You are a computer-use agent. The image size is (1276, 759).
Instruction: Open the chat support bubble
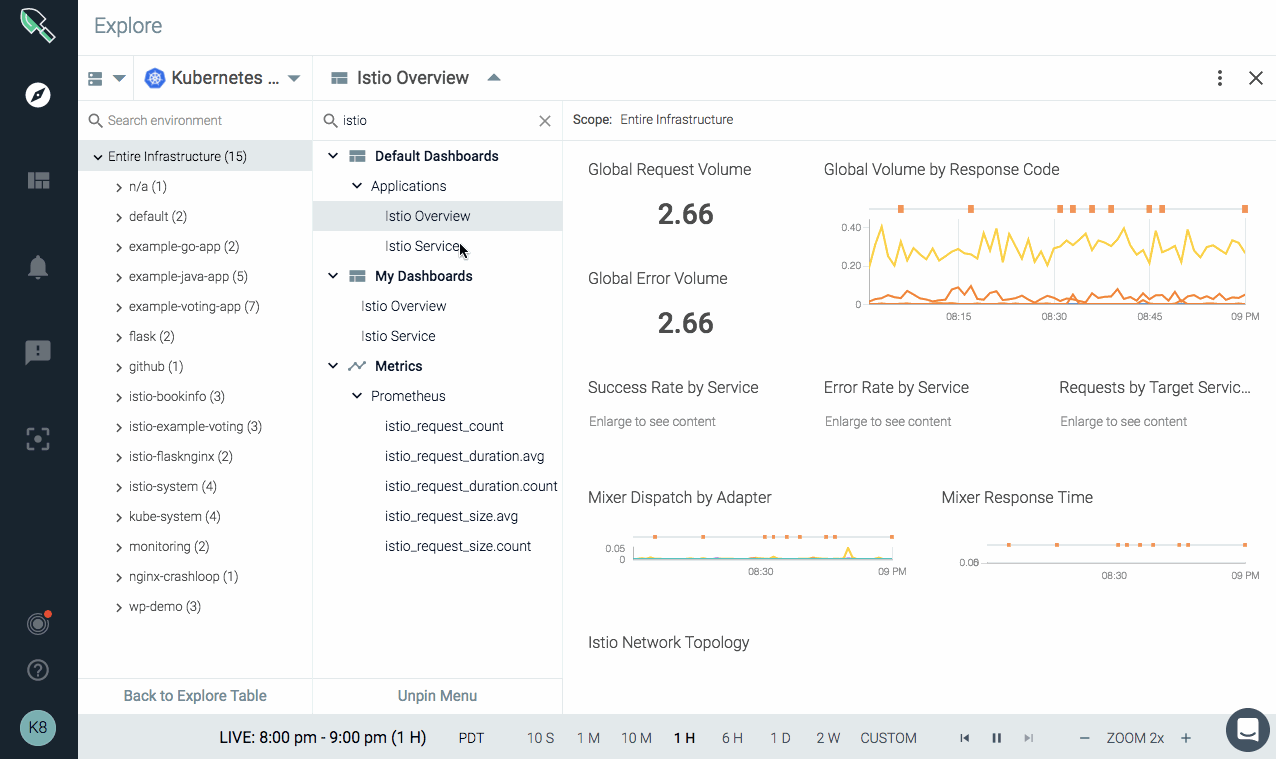pyautogui.click(x=1248, y=730)
